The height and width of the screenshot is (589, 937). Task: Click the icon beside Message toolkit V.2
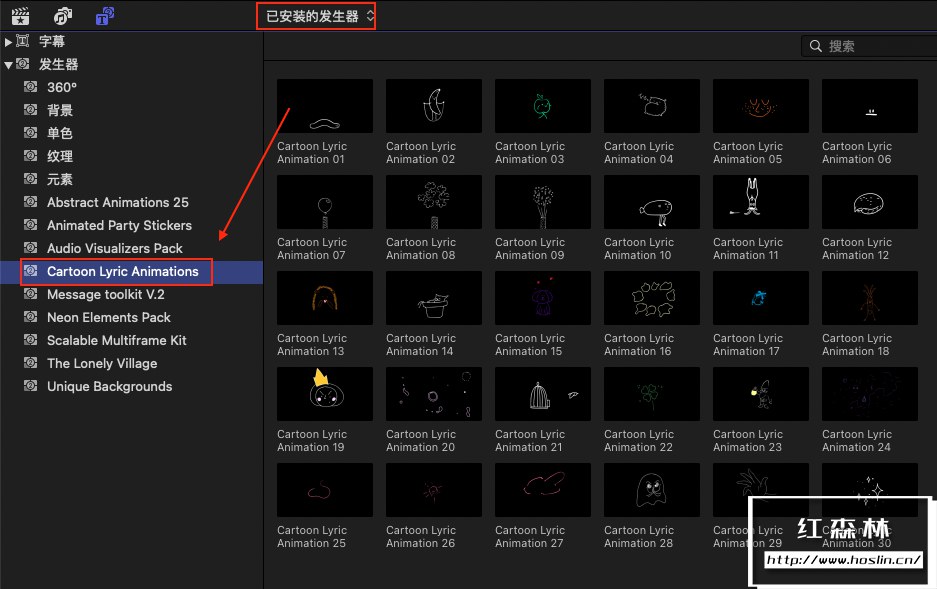tap(30, 294)
